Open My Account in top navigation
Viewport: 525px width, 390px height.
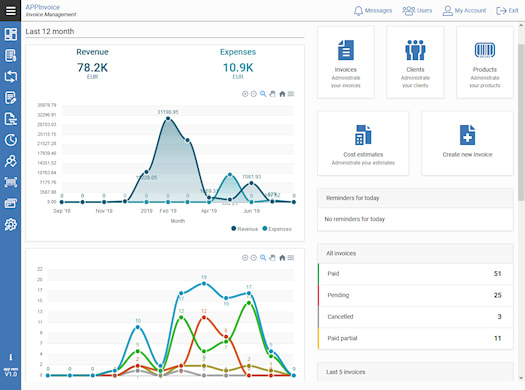point(464,11)
